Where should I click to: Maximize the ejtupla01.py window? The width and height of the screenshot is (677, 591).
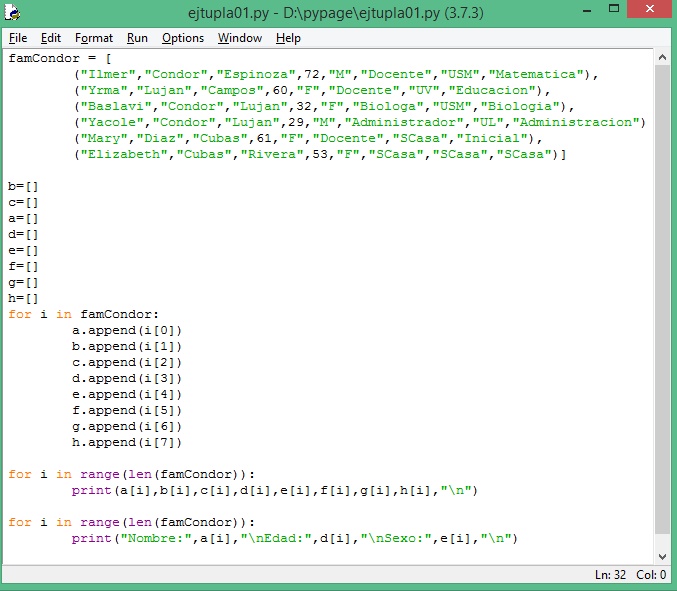pyautogui.click(x=614, y=9)
